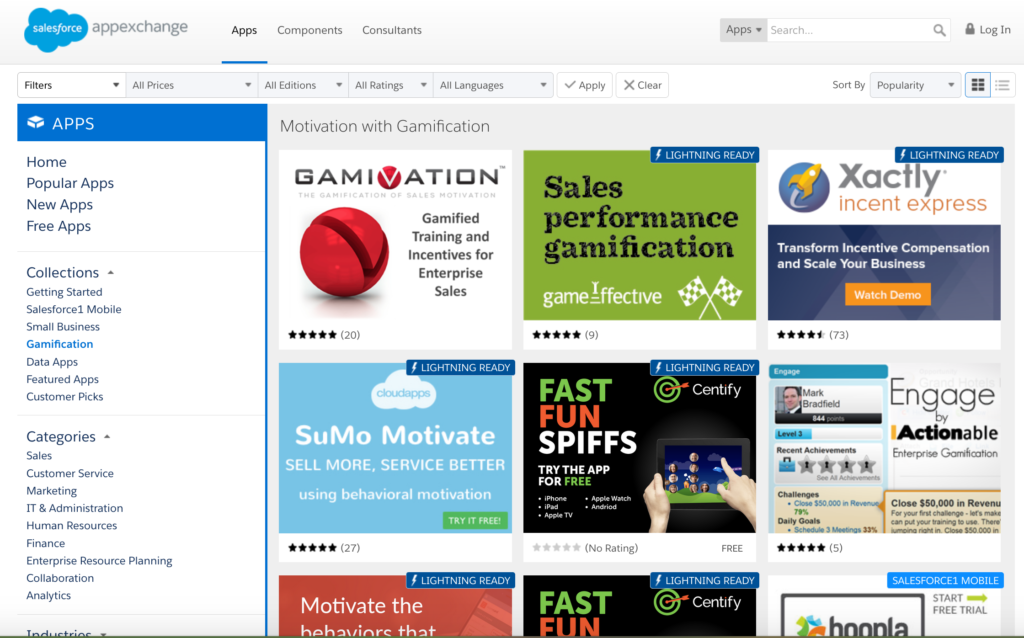
Task: Collapse the Categories section
Action: coord(107,436)
